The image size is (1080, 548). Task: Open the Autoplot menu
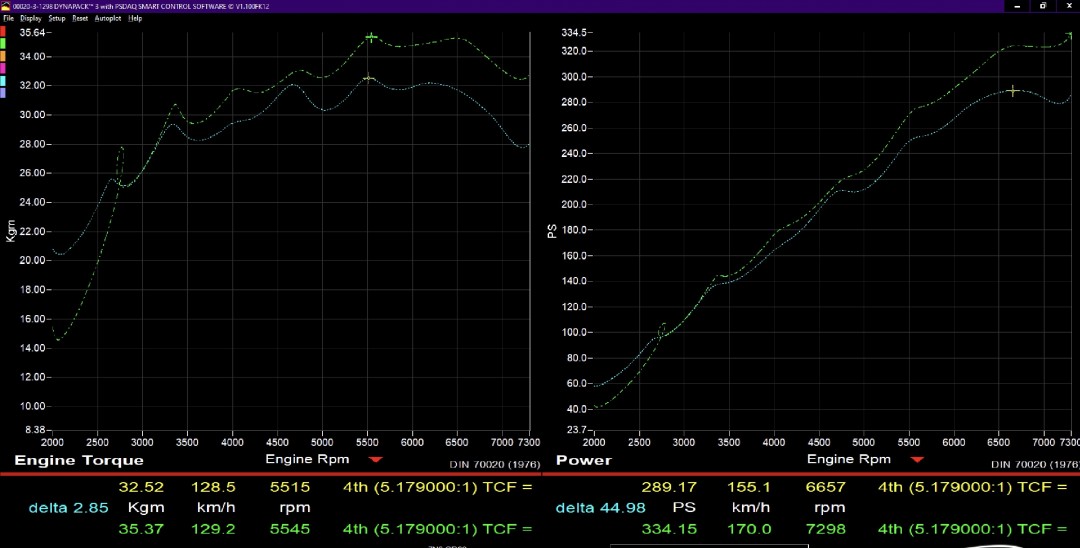point(108,18)
